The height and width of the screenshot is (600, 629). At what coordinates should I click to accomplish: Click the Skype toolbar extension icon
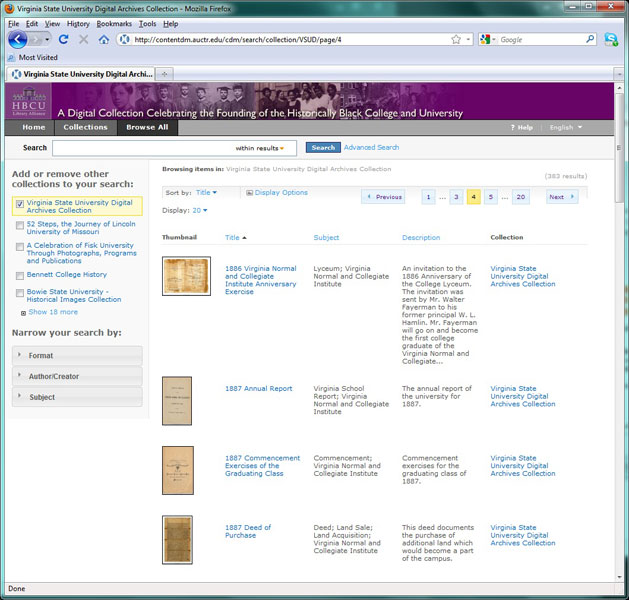pos(611,39)
